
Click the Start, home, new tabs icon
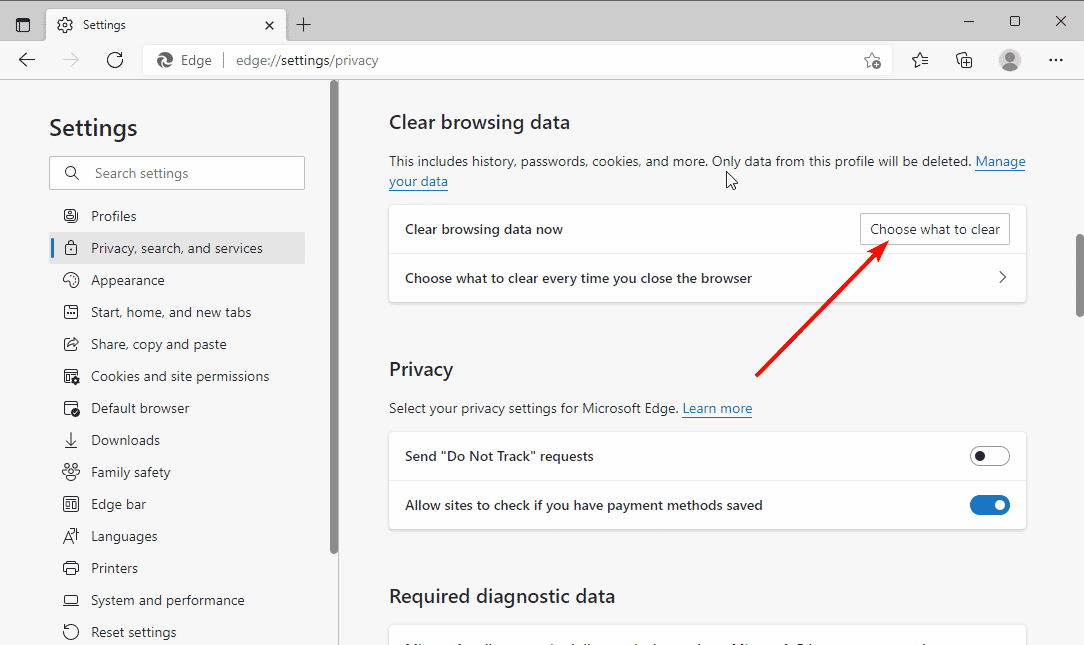tap(71, 312)
